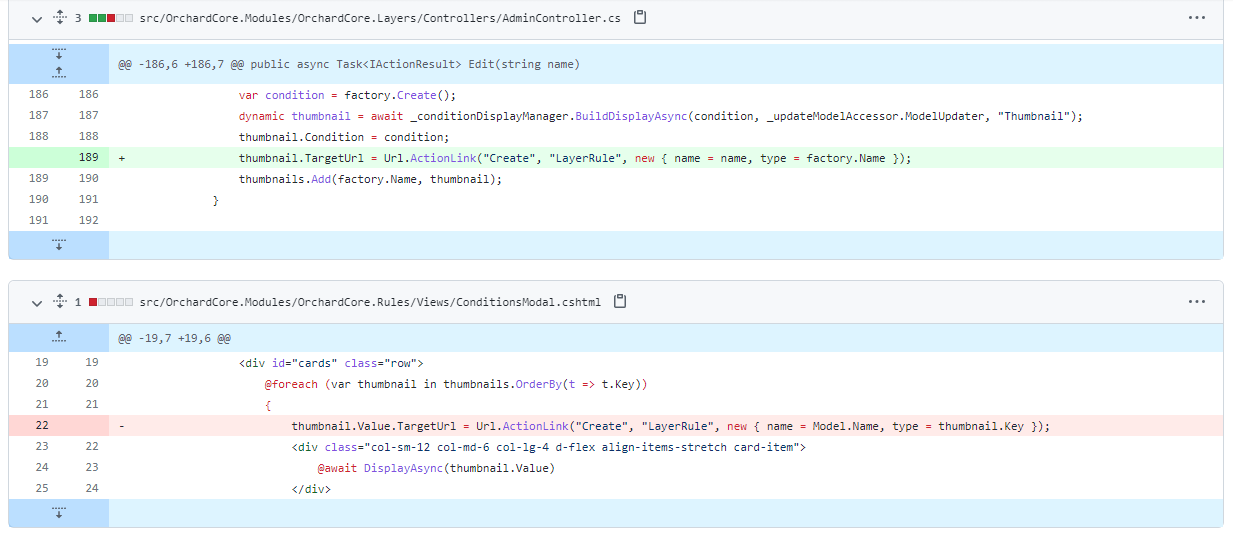
Task: Click the diffstat squares for ConditionsModal.cshtml
Action: (111, 301)
